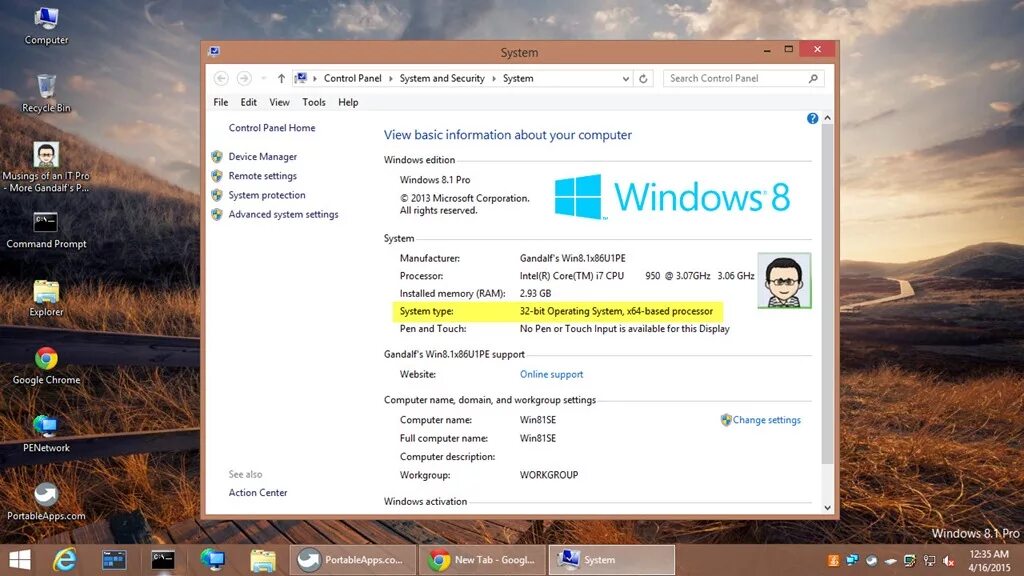Open Internet Explorer from the taskbar
The height and width of the screenshot is (576, 1024).
click(65, 560)
